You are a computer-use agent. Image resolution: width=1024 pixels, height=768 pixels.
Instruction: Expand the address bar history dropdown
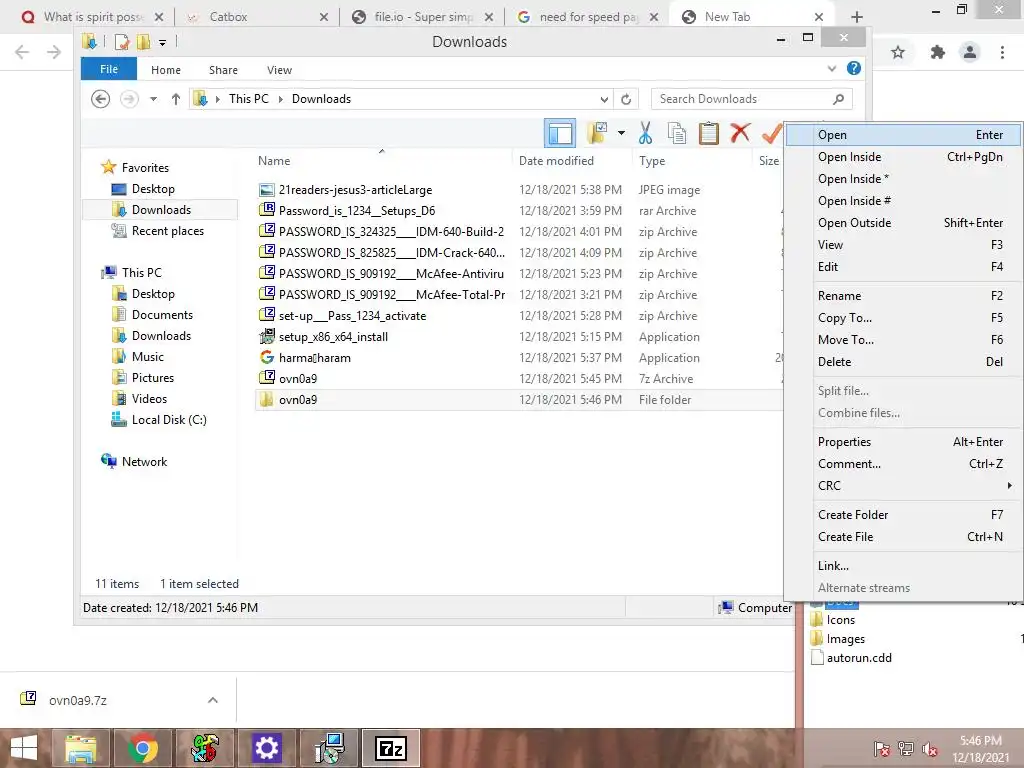(604, 99)
